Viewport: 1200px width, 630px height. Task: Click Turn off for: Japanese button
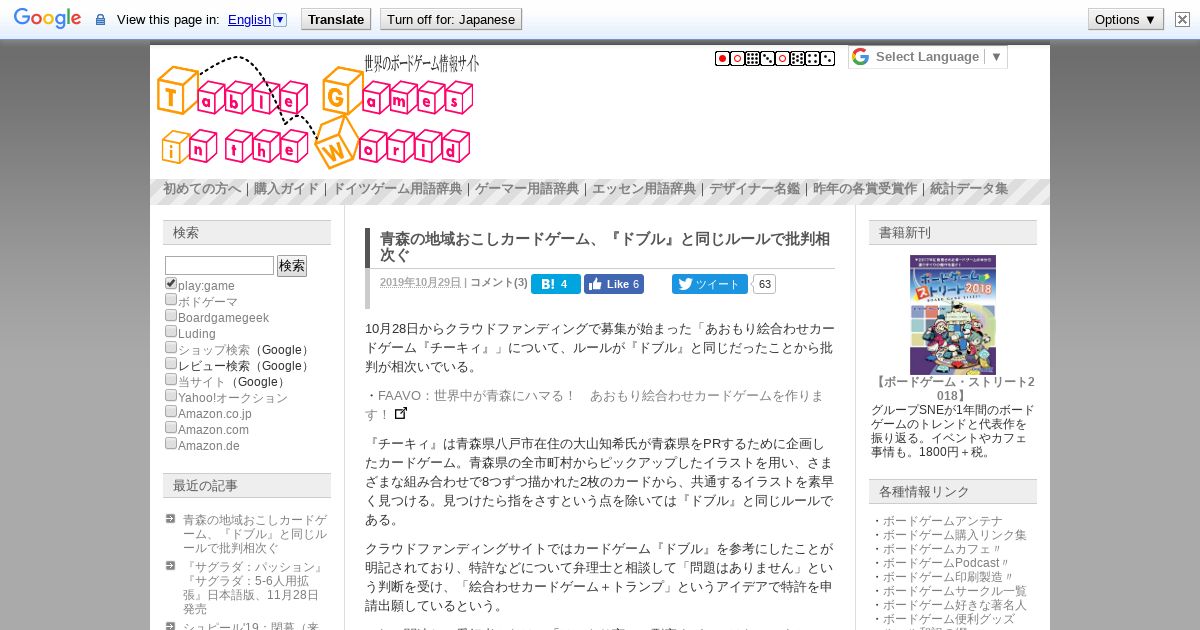[x=451, y=19]
